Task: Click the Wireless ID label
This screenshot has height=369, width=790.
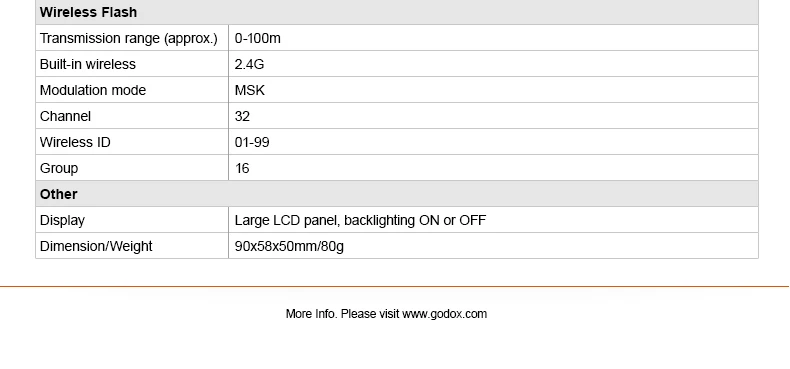Action: (x=75, y=142)
